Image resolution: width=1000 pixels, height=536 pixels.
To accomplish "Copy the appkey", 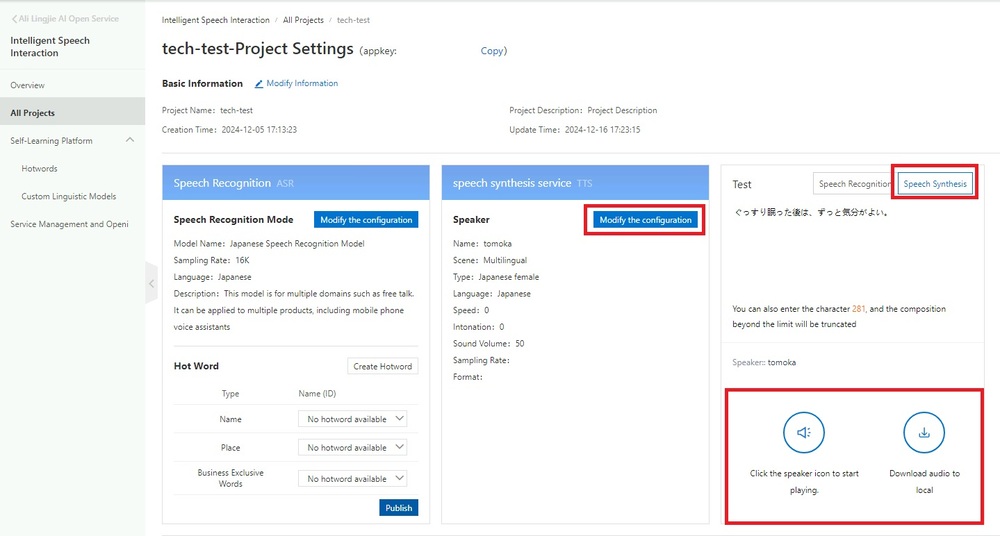I will 492,51.
